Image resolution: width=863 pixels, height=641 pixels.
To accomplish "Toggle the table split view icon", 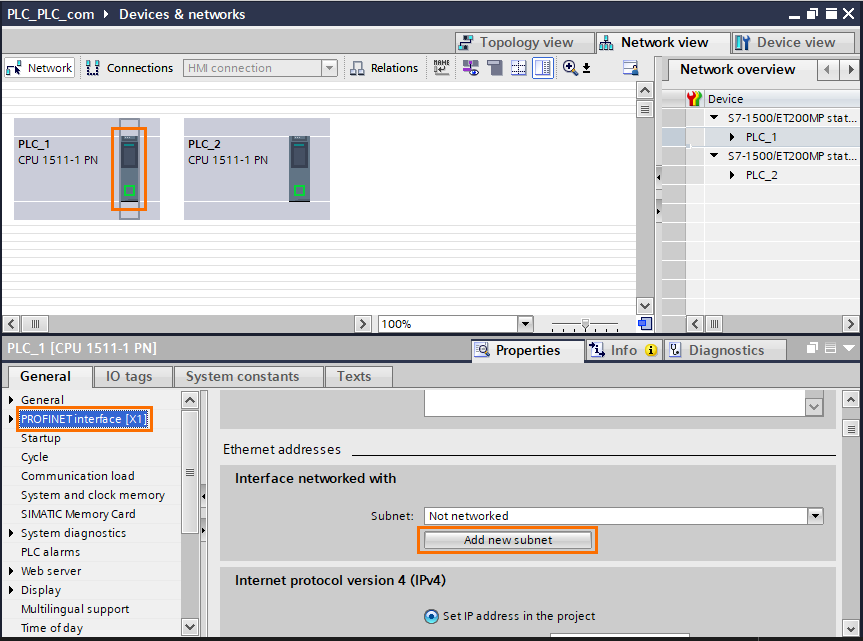I will [543, 68].
